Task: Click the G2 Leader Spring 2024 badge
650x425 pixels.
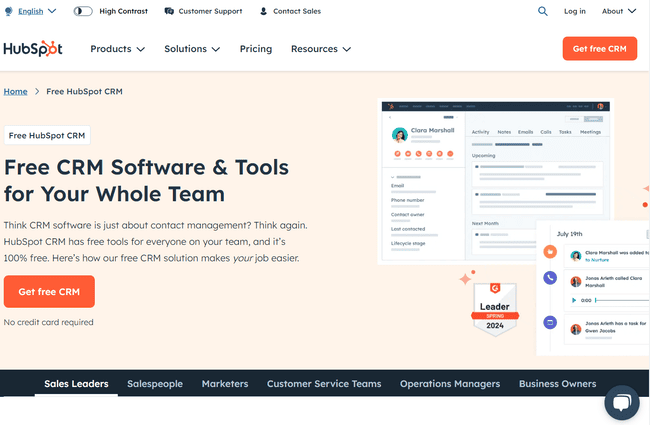Action: click(495, 309)
